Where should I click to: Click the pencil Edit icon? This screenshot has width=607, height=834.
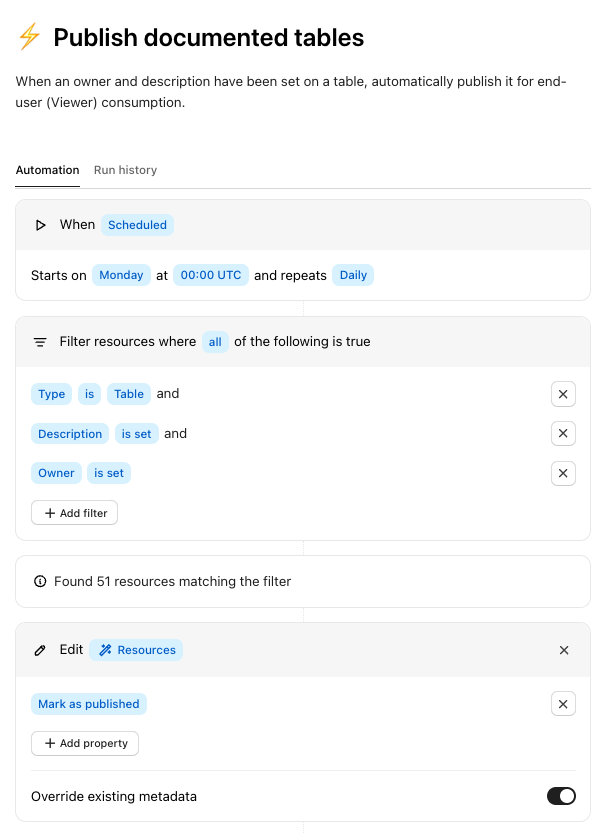point(41,650)
